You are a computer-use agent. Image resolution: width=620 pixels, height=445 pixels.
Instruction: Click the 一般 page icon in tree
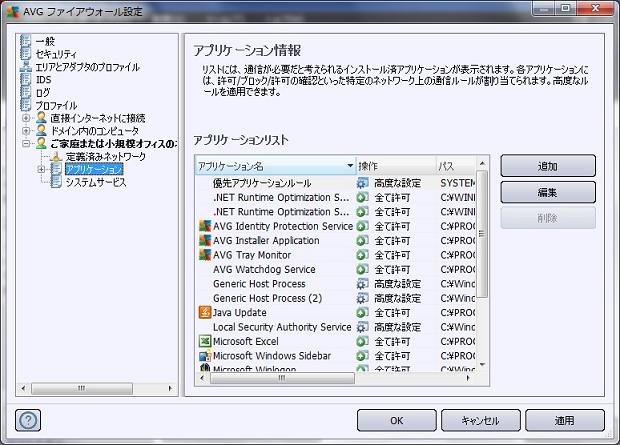26,41
